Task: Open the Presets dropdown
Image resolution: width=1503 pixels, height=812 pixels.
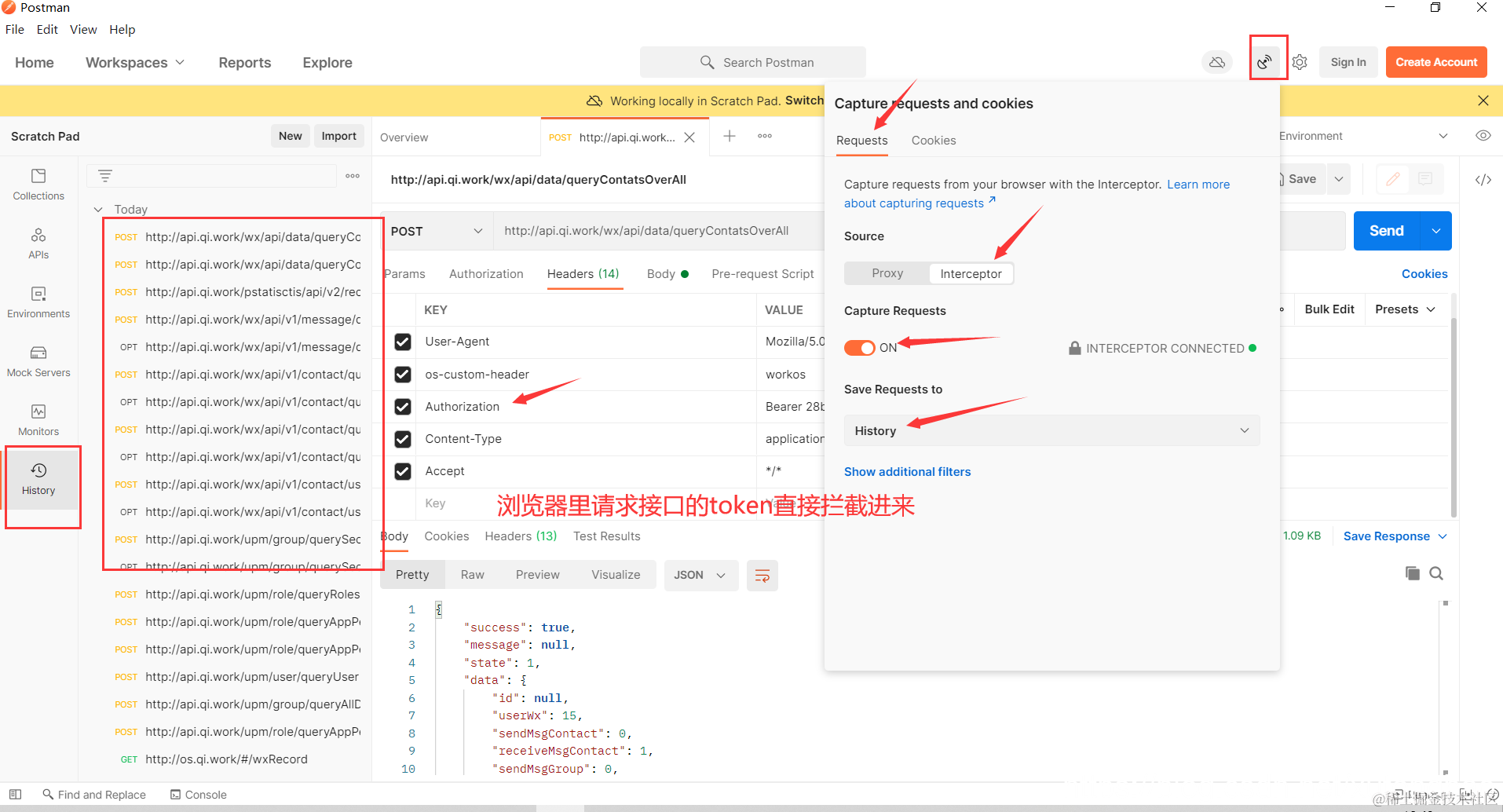Action: click(x=1406, y=309)
